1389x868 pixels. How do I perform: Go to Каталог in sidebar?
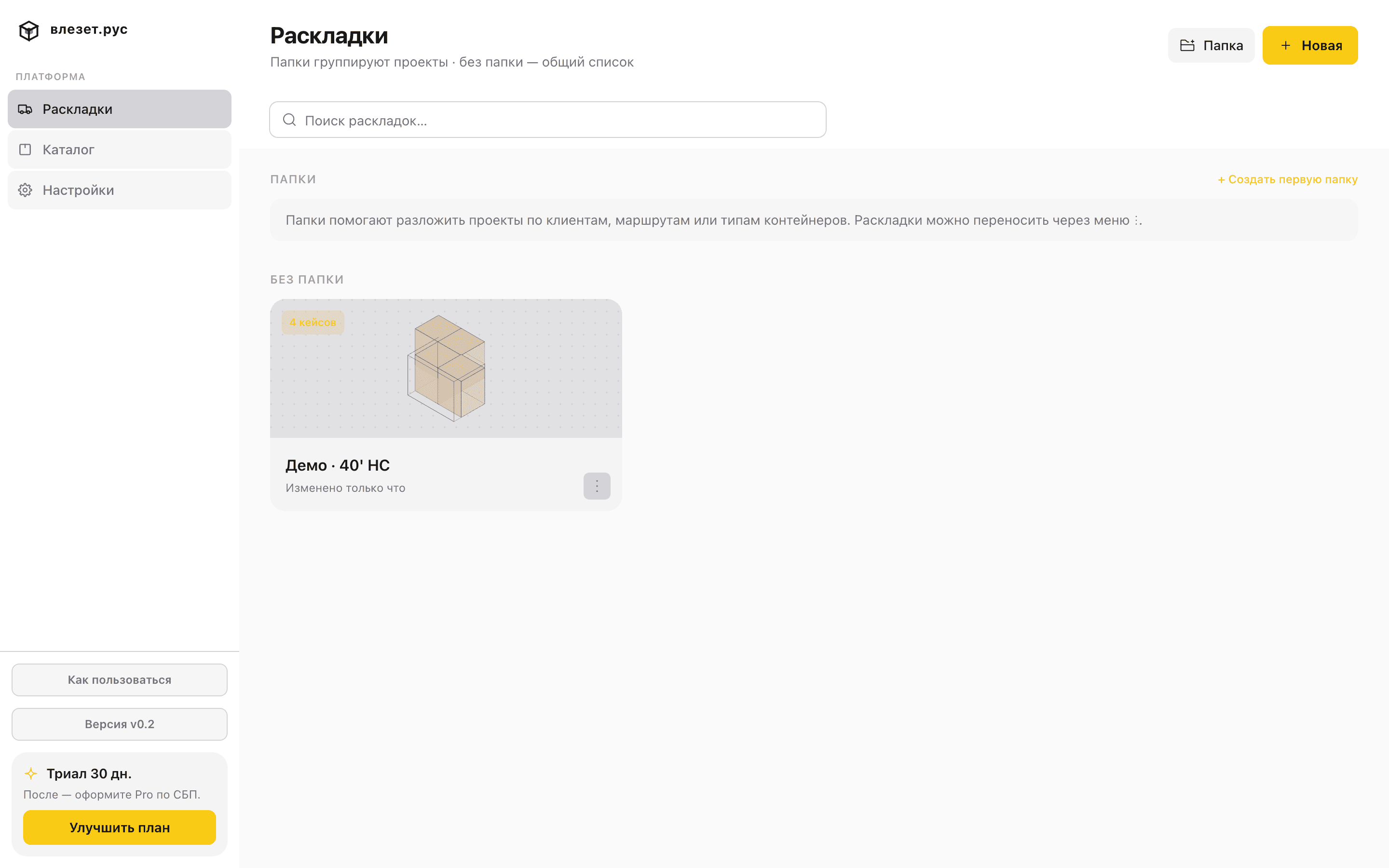coord(120,150)
